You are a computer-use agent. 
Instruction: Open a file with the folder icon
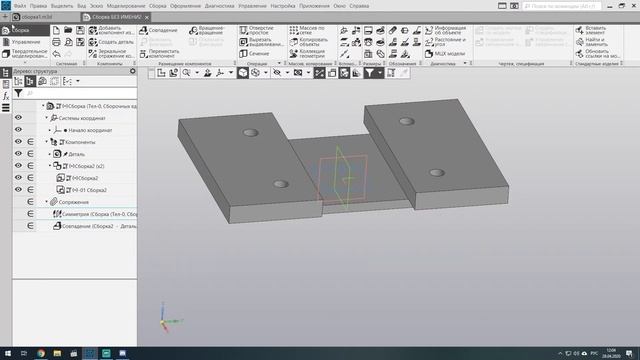pyautogui.click(x=68, y=30)
